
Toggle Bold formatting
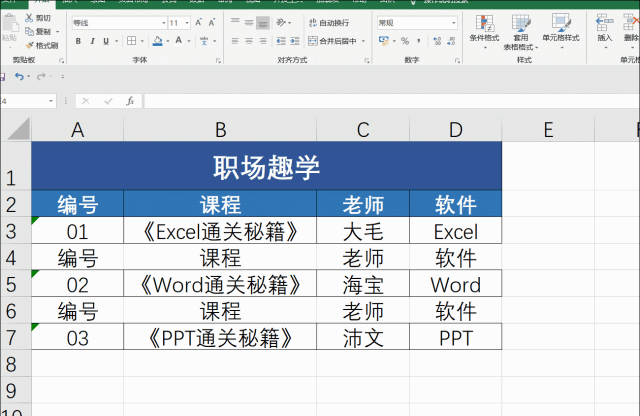click(78, 41)
